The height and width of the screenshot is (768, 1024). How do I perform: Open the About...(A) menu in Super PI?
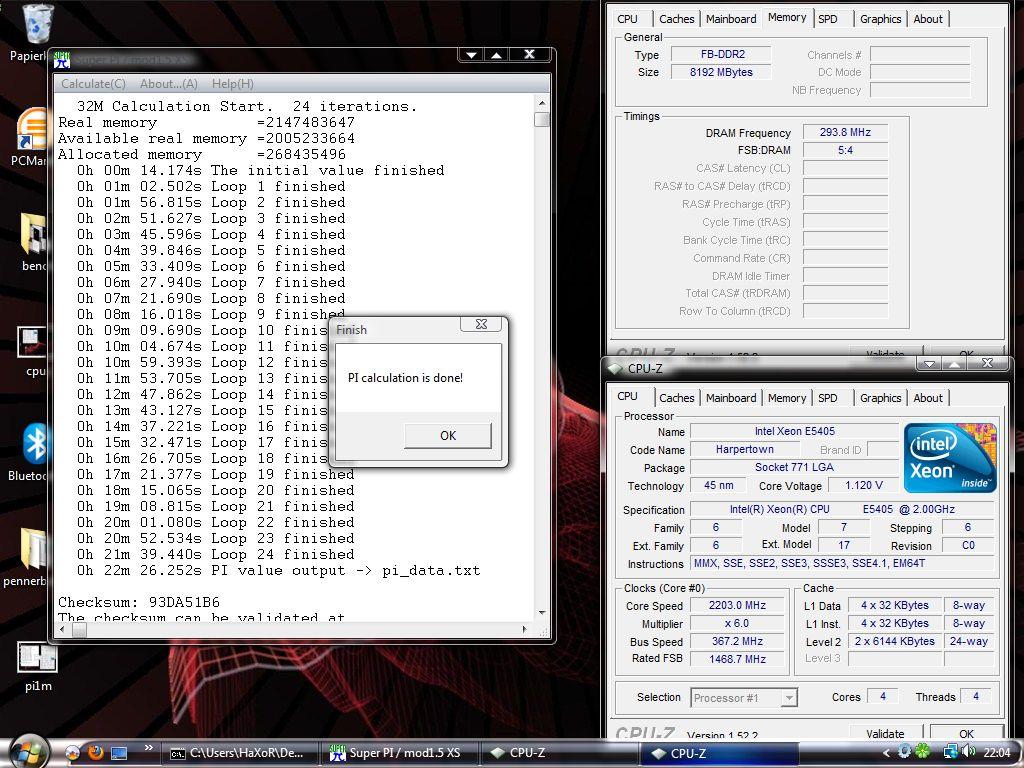coord(168,84)
